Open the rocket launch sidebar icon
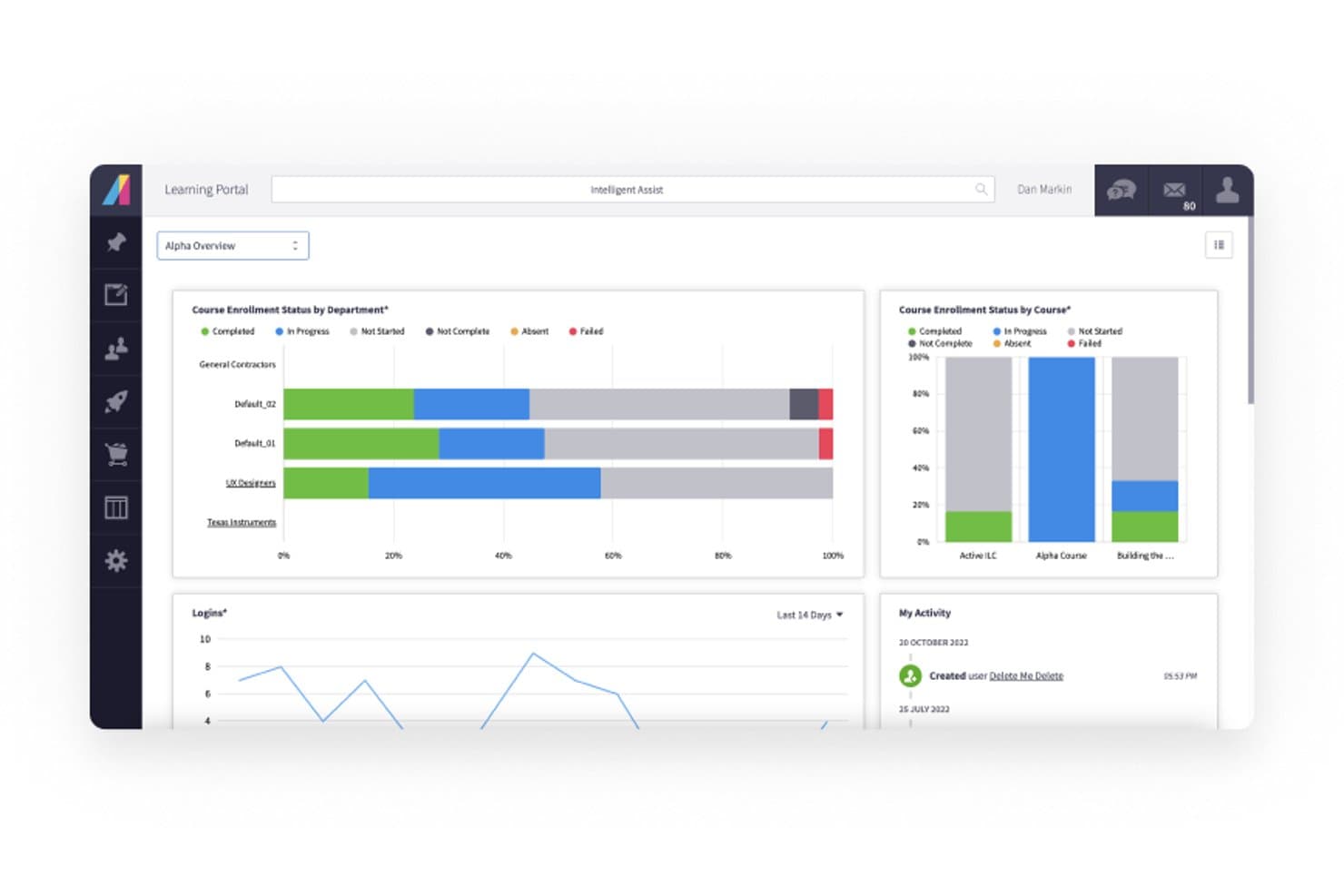This screenshot has height=896, width=1344. (116, 401)
